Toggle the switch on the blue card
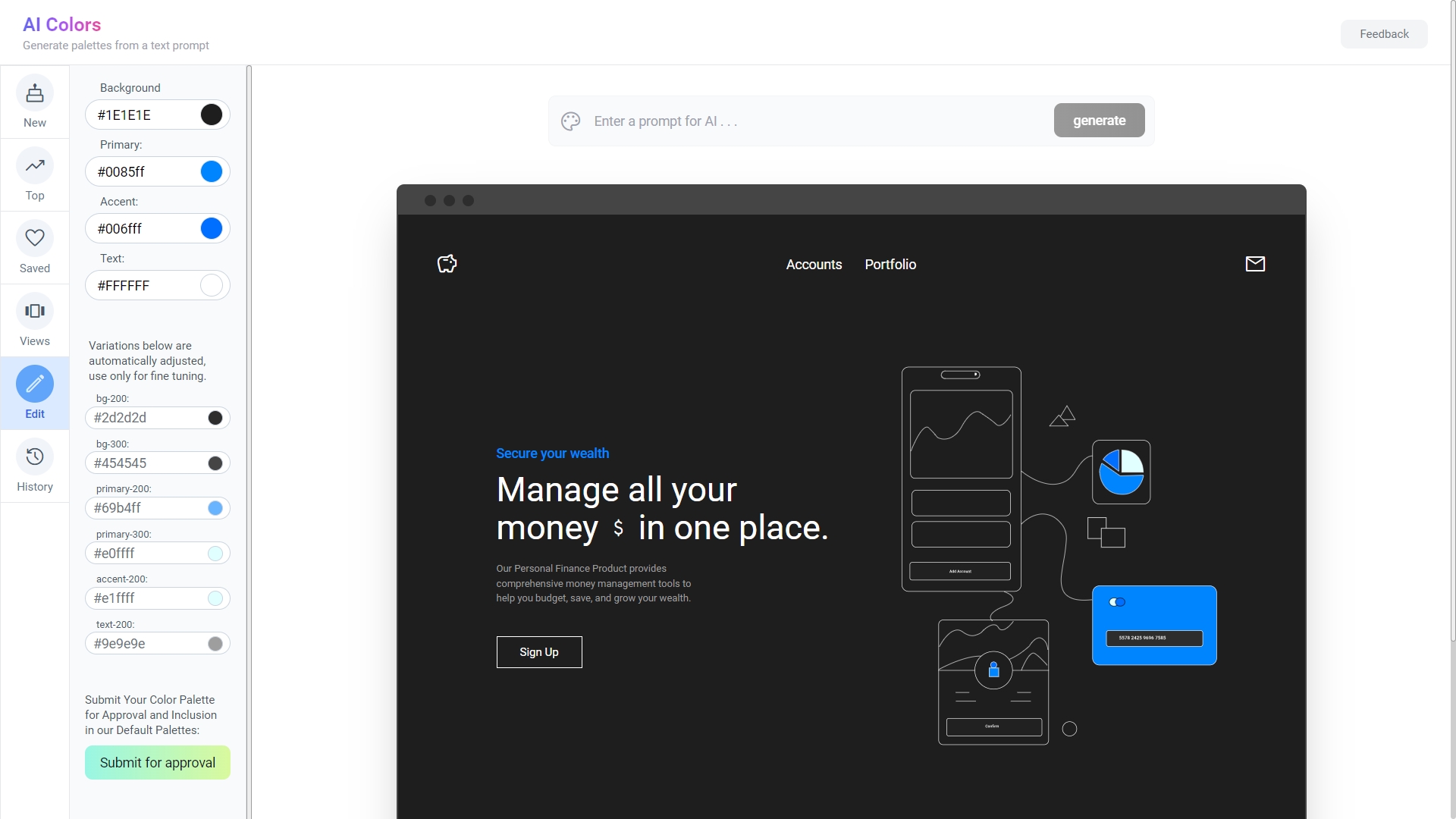Viewport: 1456px width, 819px height. pyautogui.click(x=1117, y=602)
